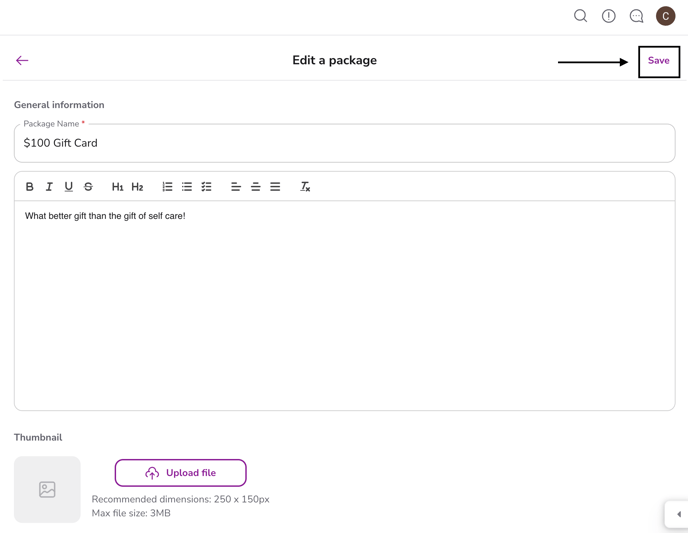Viewport: 688px width, 533px height.
Task: Toggle italic formatting
Action: click(x=49, y=187)
